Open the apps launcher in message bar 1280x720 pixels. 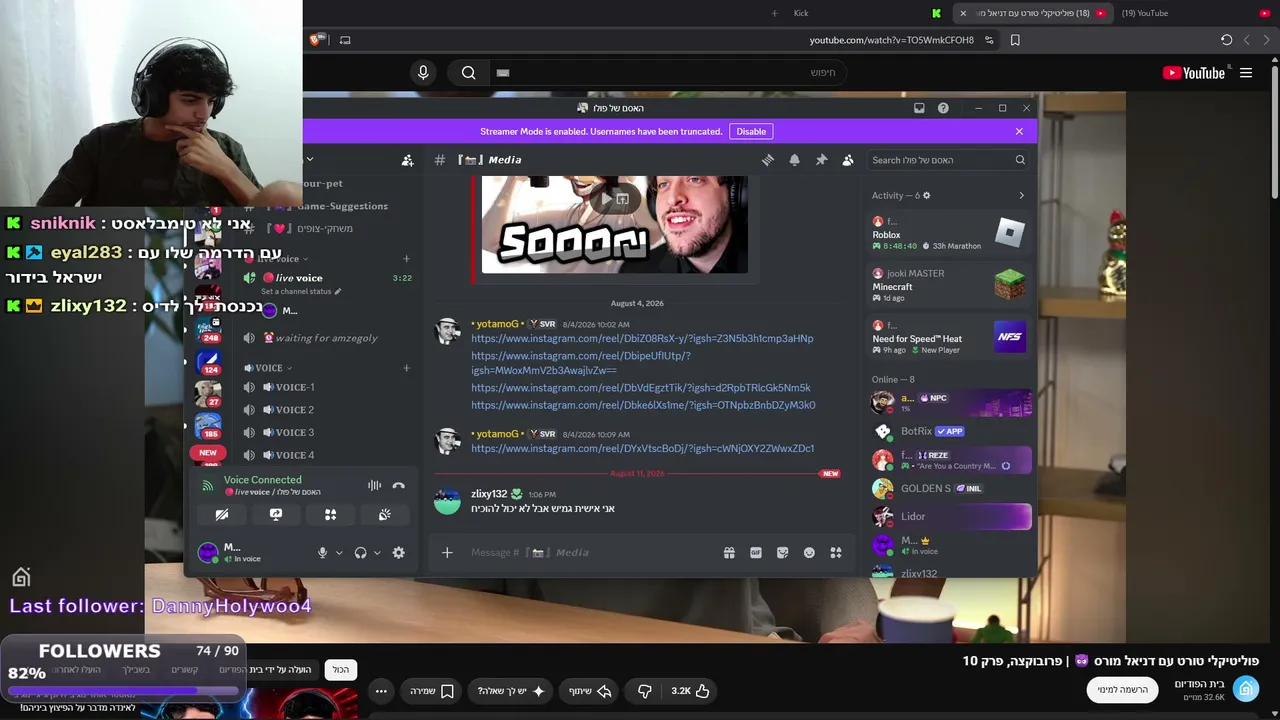pyautogui.click(x=836, y=552)
